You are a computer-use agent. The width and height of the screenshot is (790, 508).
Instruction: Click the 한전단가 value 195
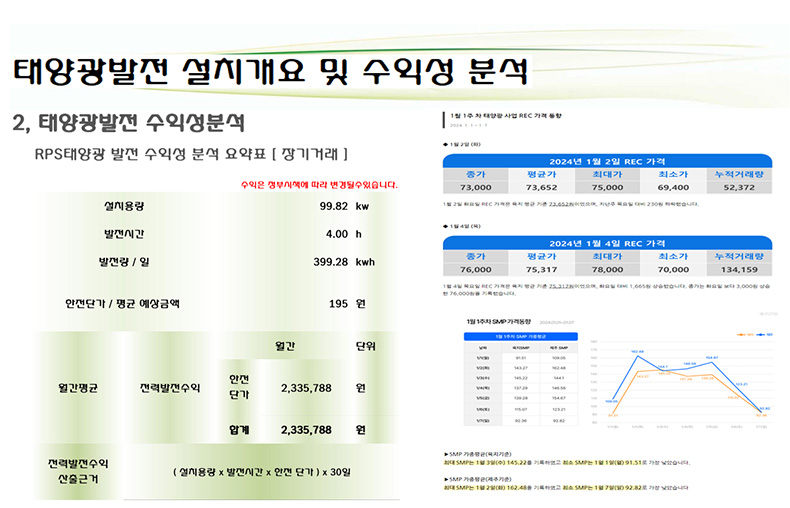point(338,303)
